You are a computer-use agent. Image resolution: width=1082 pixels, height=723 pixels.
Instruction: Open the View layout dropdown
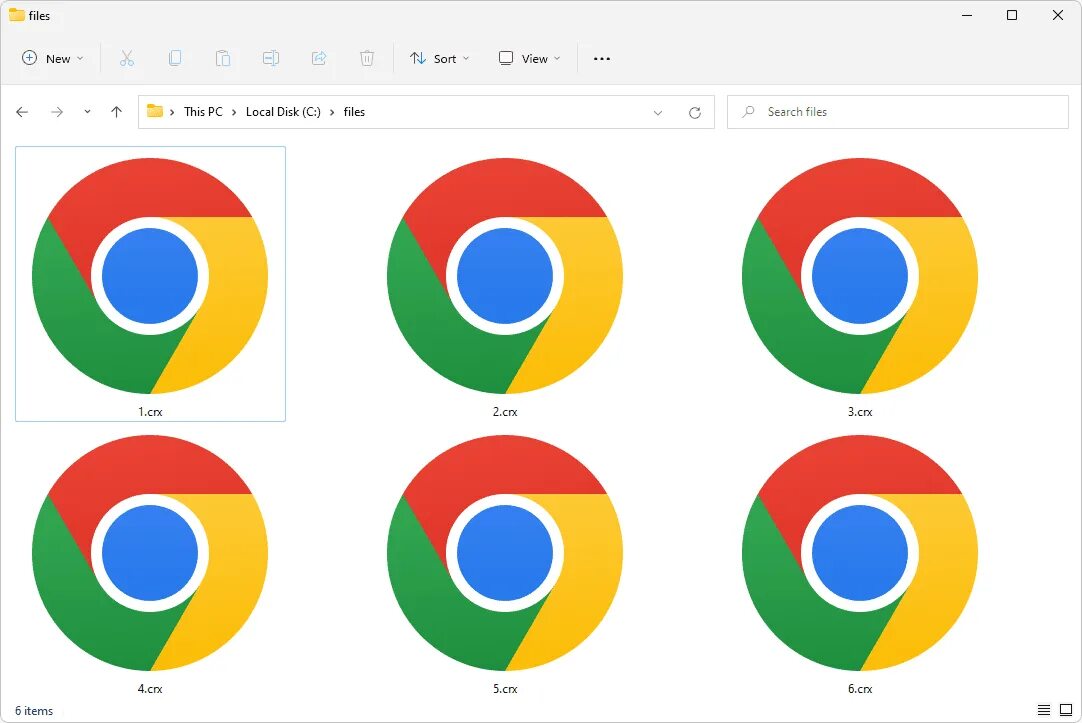click(529, 59)
